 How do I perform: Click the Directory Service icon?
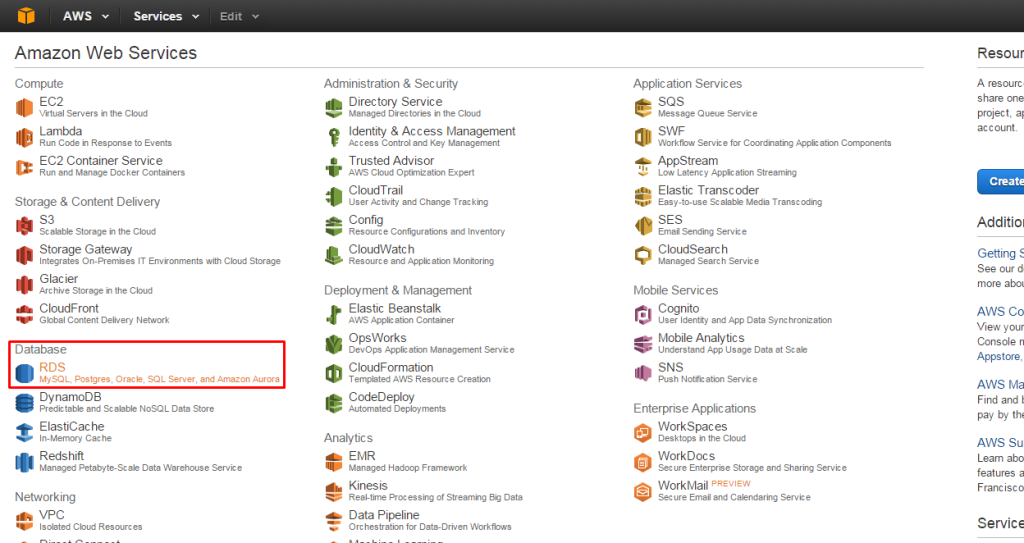(x=334, y=108)
